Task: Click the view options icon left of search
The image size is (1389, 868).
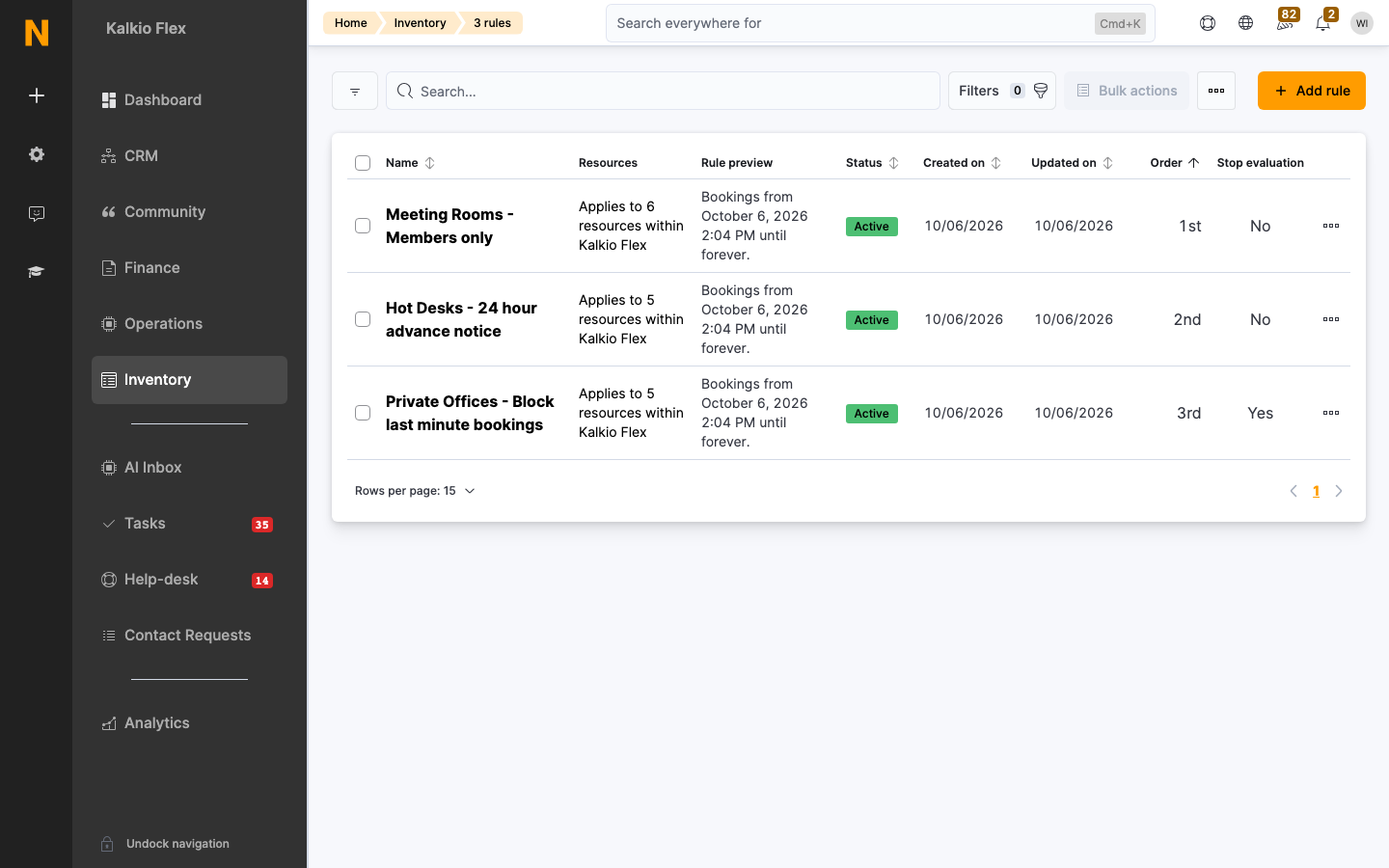Action: click(355, 91)
